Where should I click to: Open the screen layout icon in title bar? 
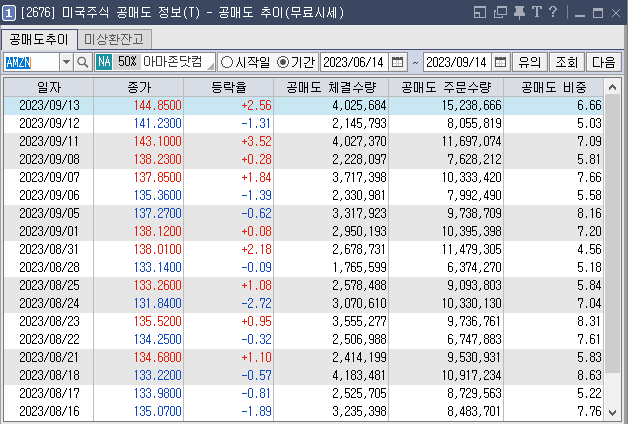pyautogui.click(x=479, y=12)
